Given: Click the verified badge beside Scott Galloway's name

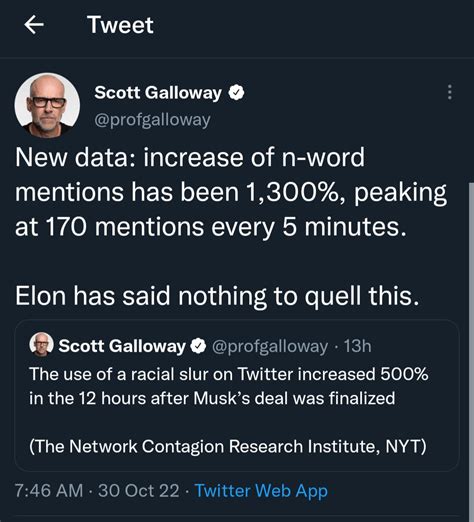Looking at the screenshot, I should coord(236,92).
